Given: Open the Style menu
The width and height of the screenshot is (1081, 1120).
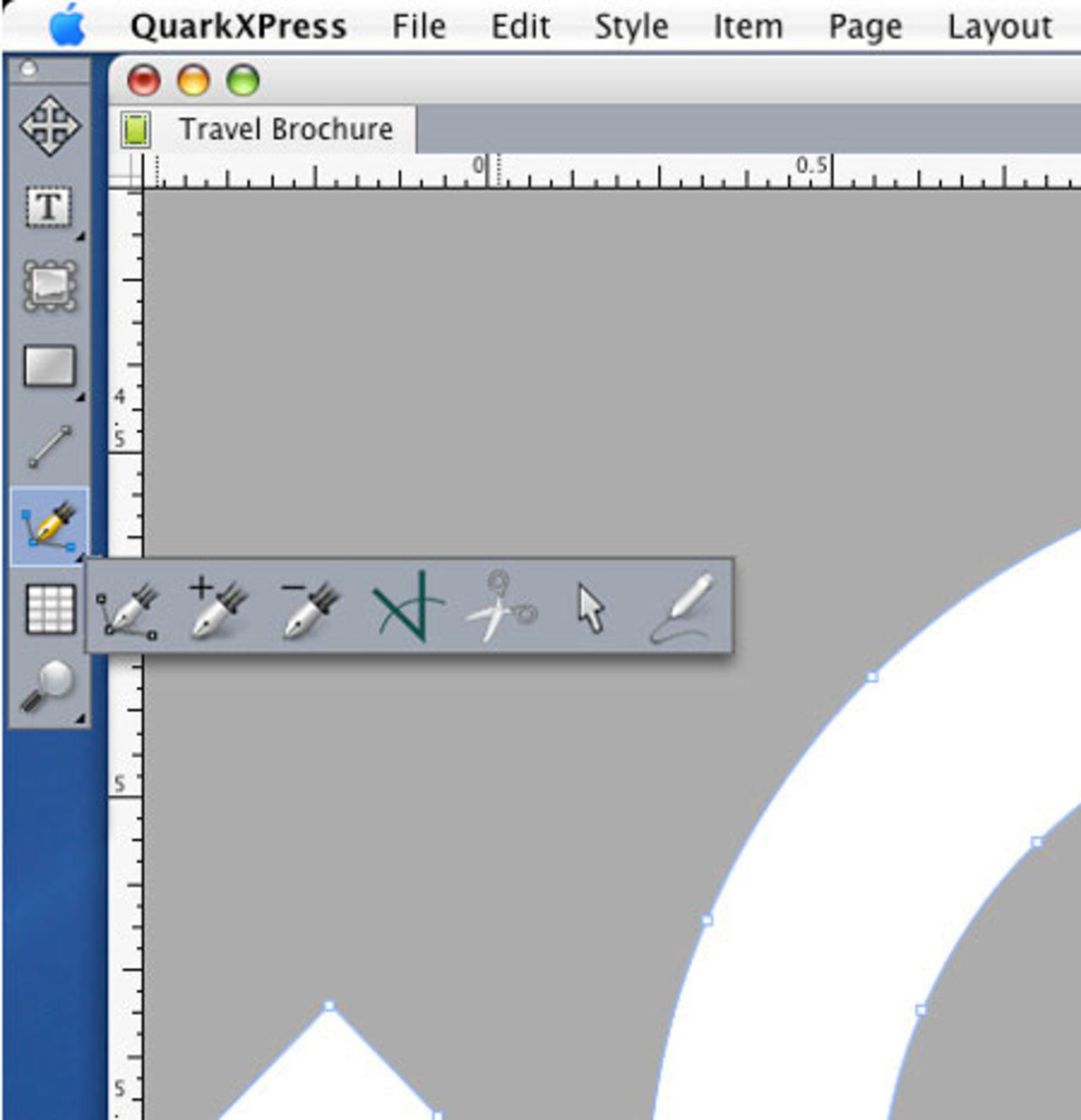Looking at the screenshot, I should [x=629, y=25].
